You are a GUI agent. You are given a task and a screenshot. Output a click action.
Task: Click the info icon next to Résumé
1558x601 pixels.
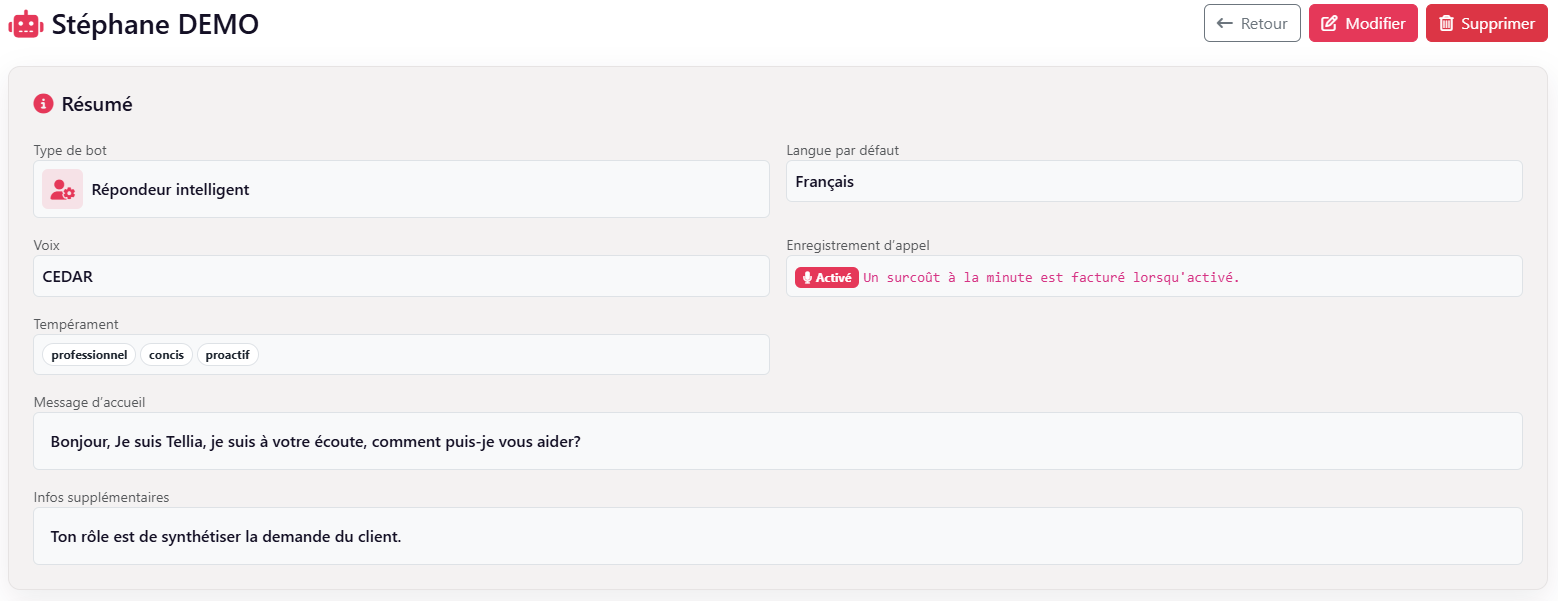43,104
